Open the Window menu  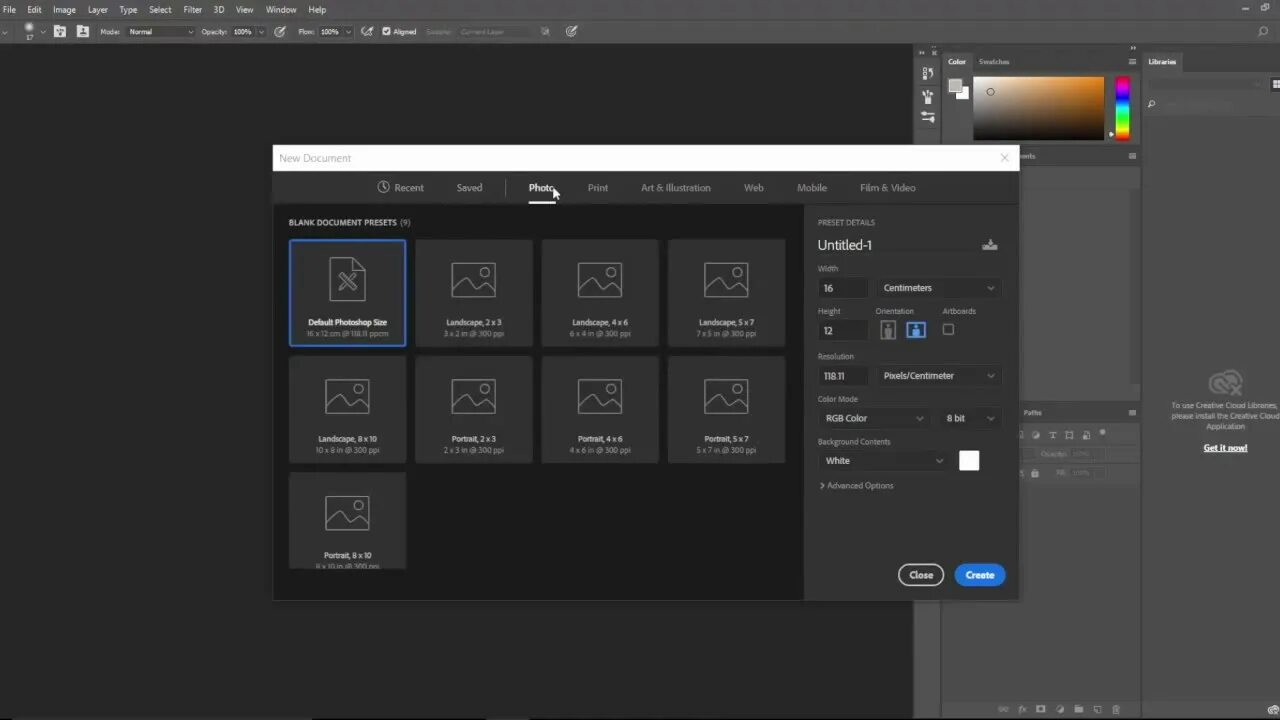coord(281,9)
